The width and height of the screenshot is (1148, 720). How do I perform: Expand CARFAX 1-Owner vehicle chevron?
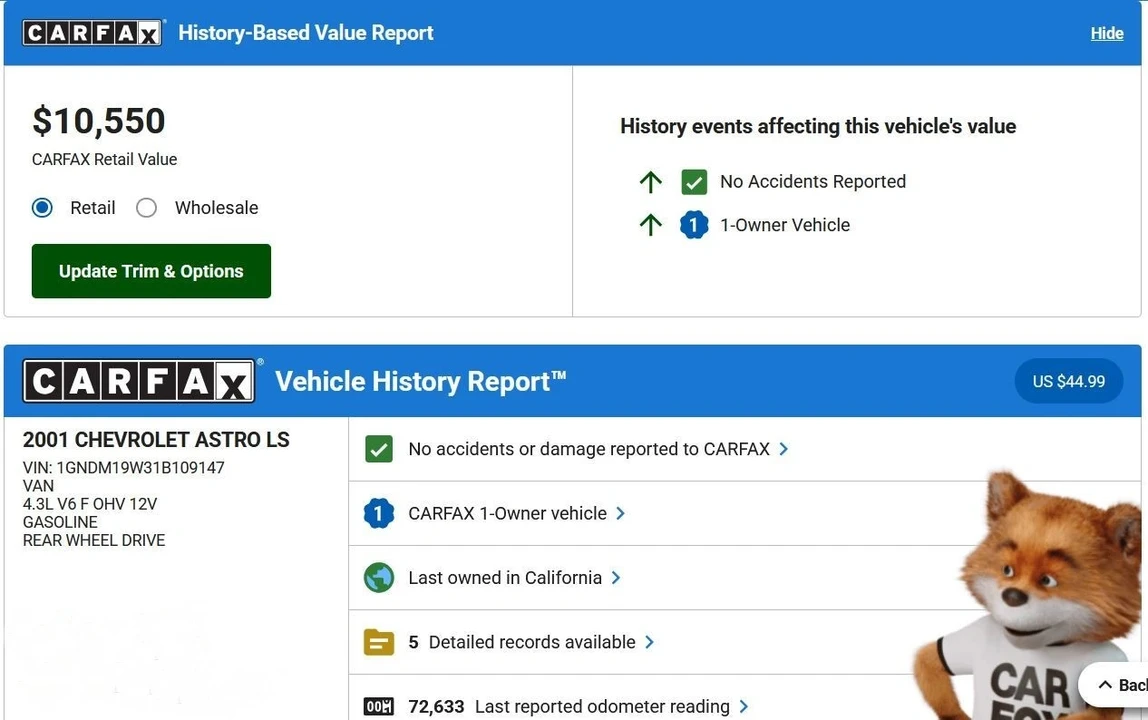(x=620, y=513)
